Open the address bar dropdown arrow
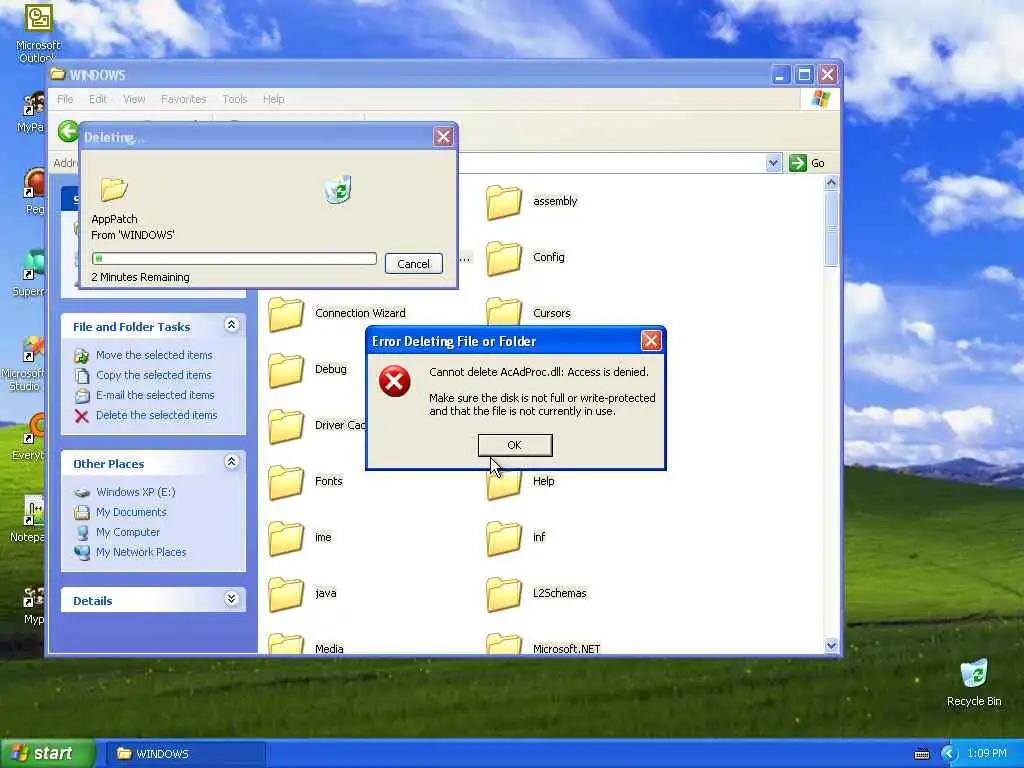The image size is (1024, 768). pos(773,163)
